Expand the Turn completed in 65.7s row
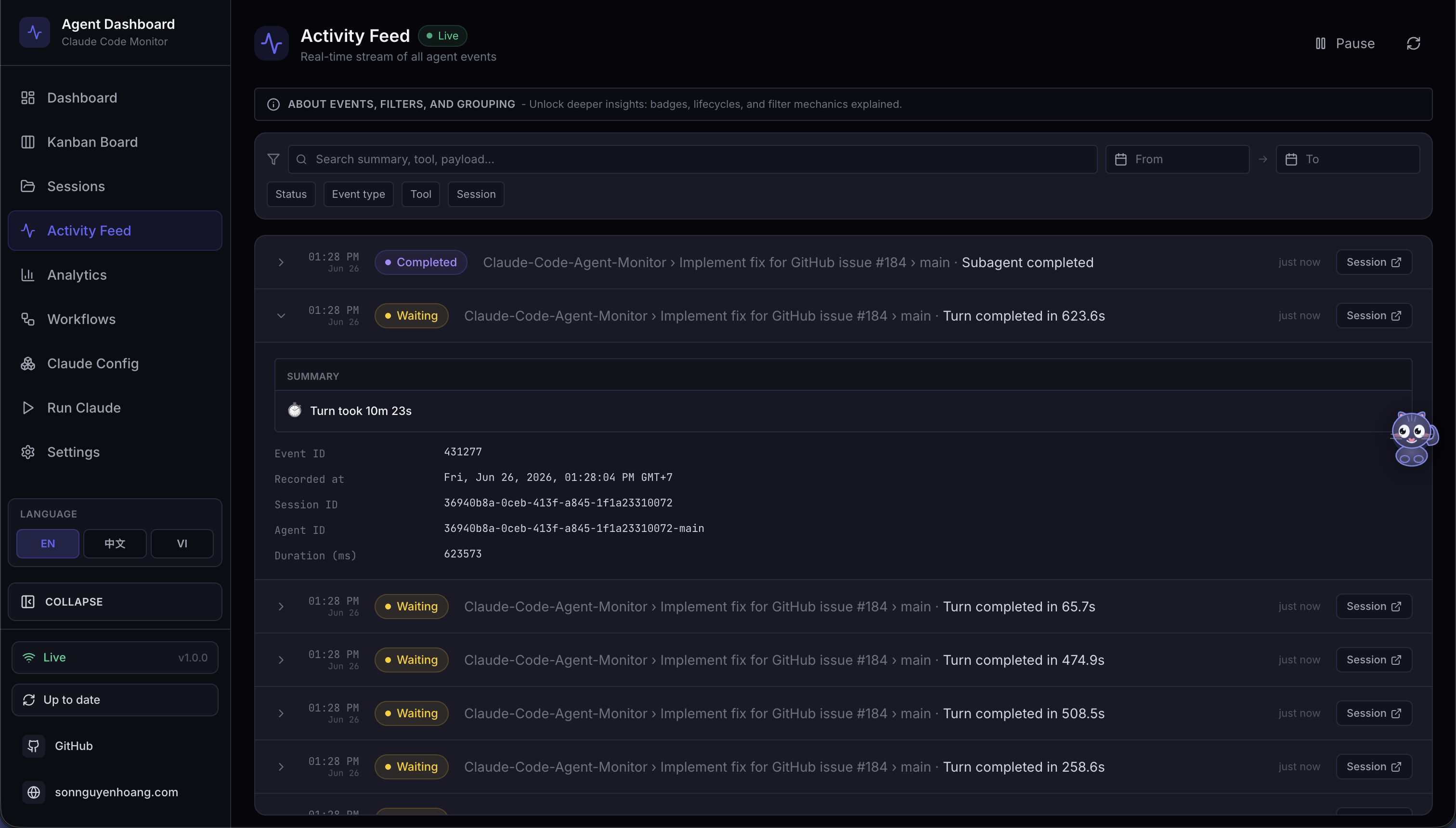The height and width of the screenshot is (828, 1456). tap(281, 607)
